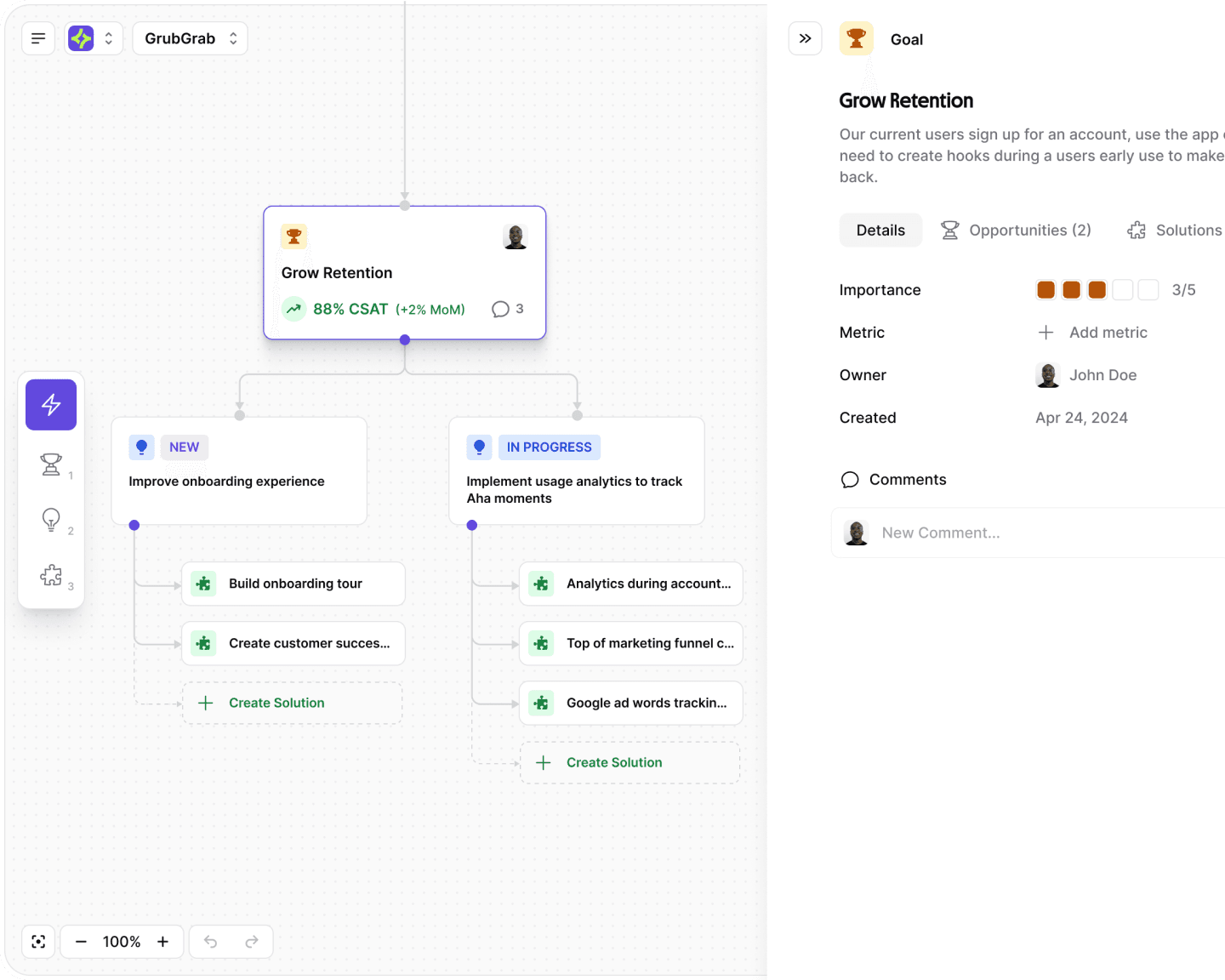Open the green star workspace switcher
The height and width of the screenshot is (980, 1225).
tap(94, 38)
